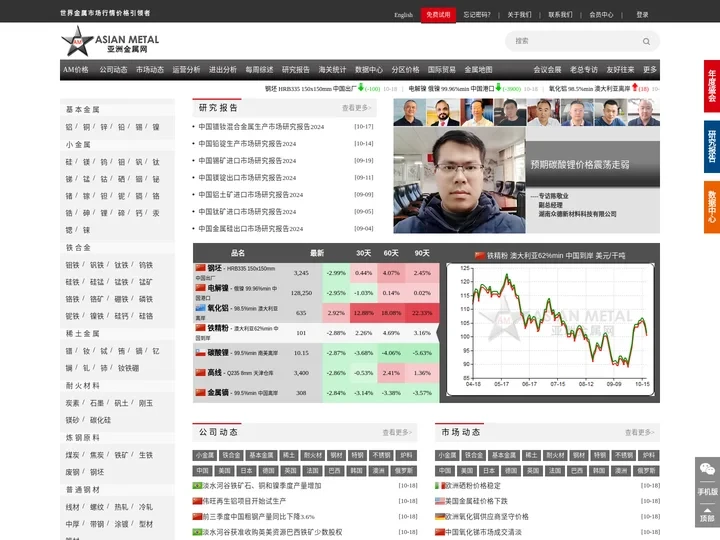Click Australia flag beside 氧化铝 row
This screenshot has width=720, height=540.
click(200, 308)
